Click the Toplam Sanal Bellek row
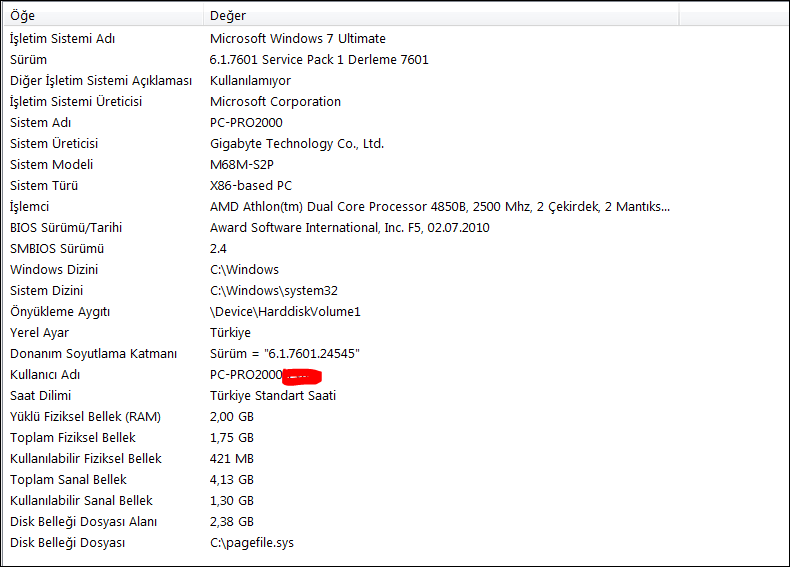The height and width of the screenshot is (567, 790). [x=68, y=479]
